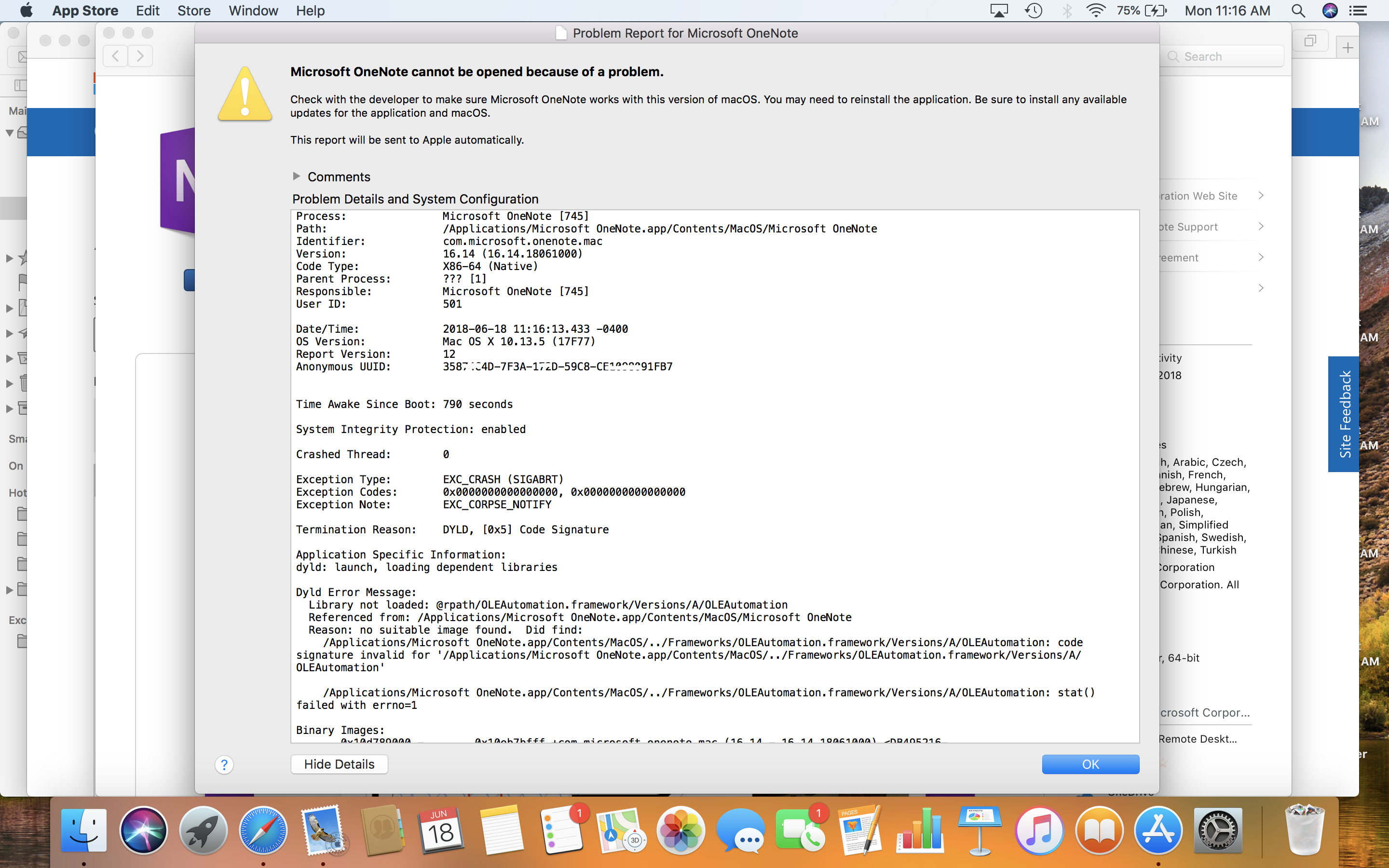Image resolution: width=1389 pixels, height=868 pixels.
Task: Go back in App Store window
Action: [x=115, y=55]
